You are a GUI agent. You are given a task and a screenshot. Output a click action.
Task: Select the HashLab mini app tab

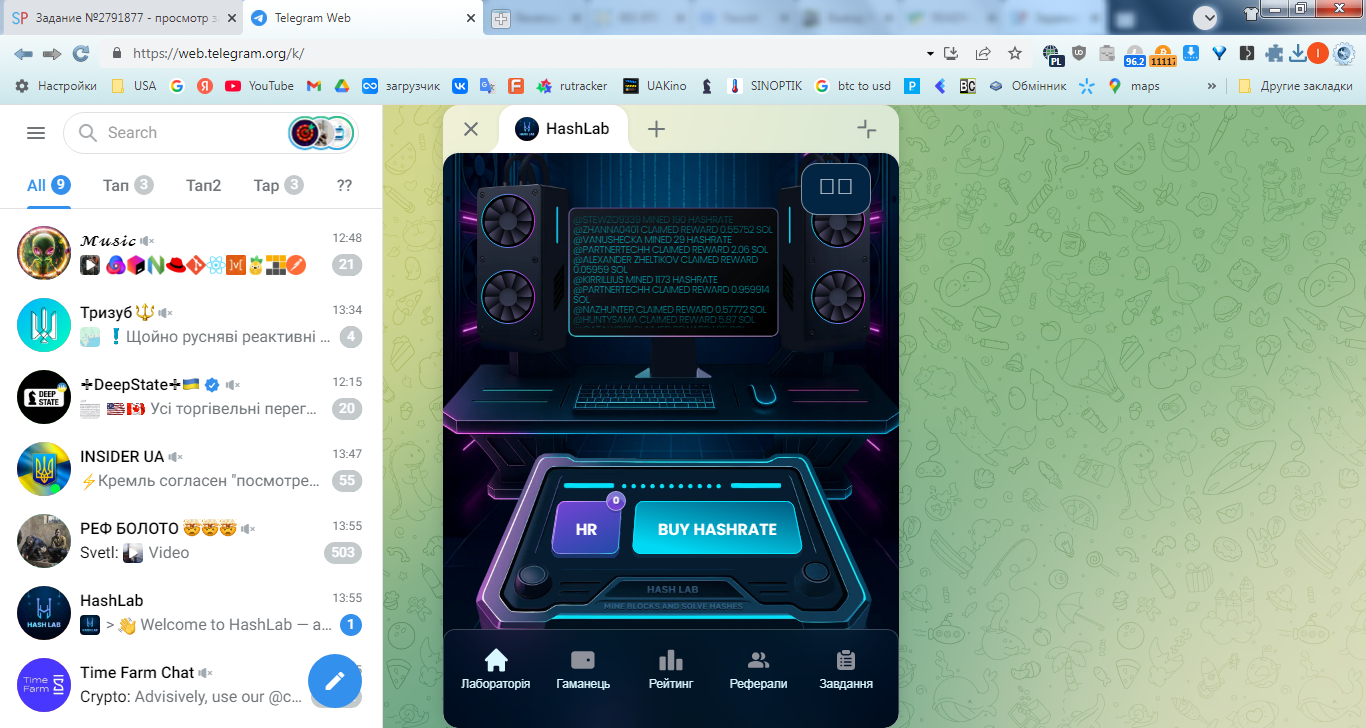[x=563, y=129]
